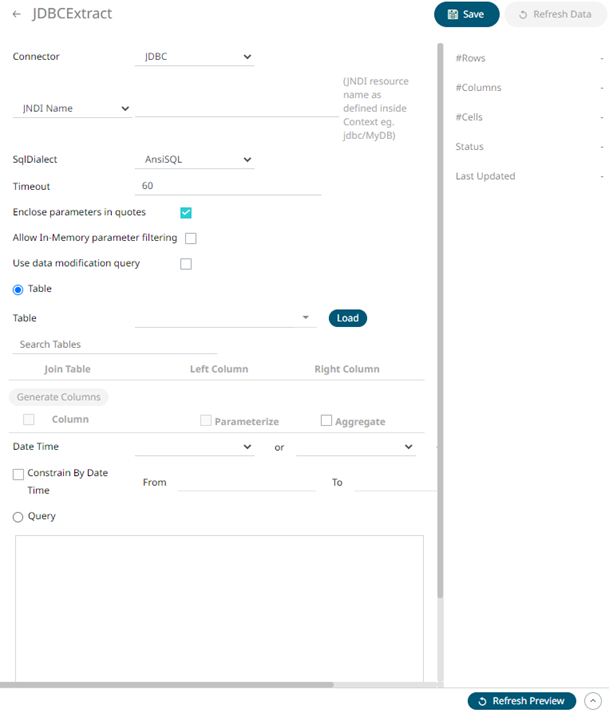Click the Refresh Preview button
609x713 pixels.
click(522, 701)
